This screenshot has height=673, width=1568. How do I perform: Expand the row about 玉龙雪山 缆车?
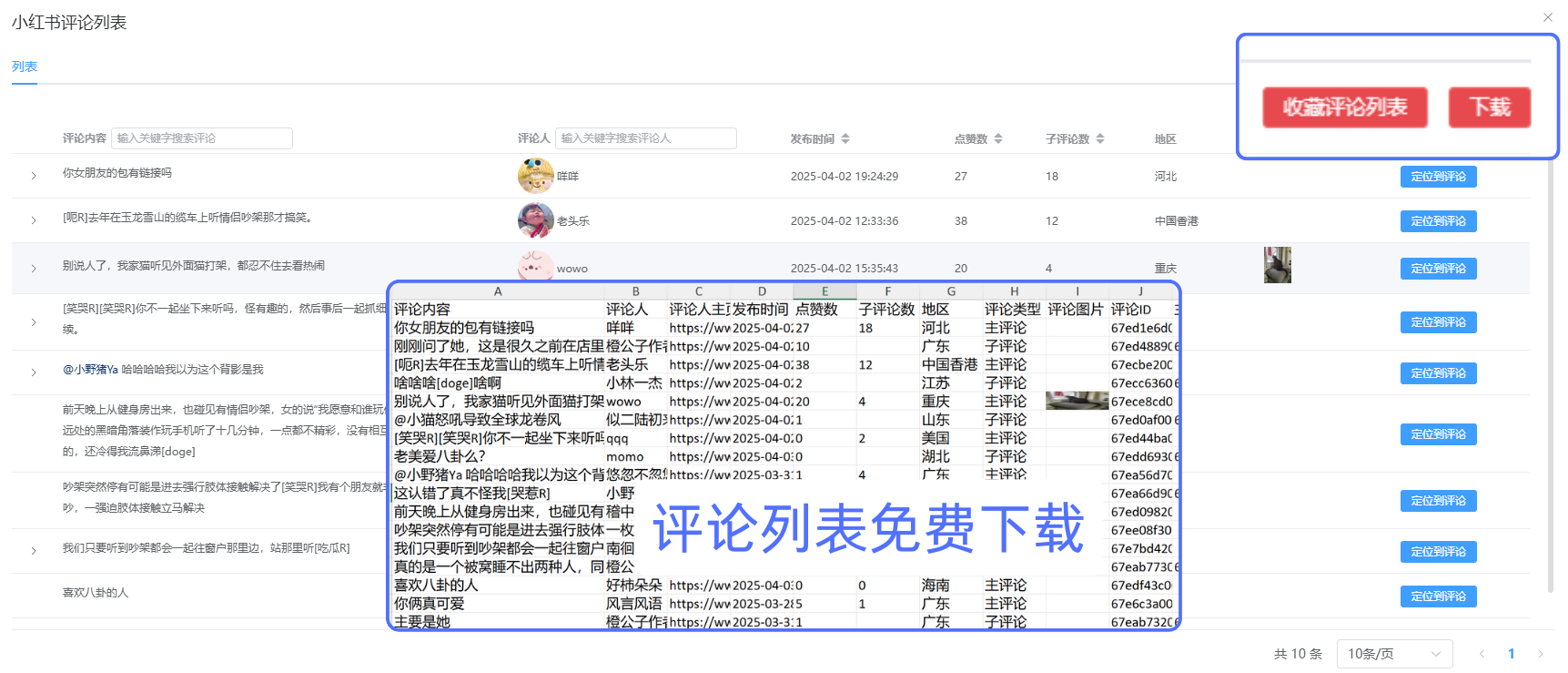[x=34, y=220]
